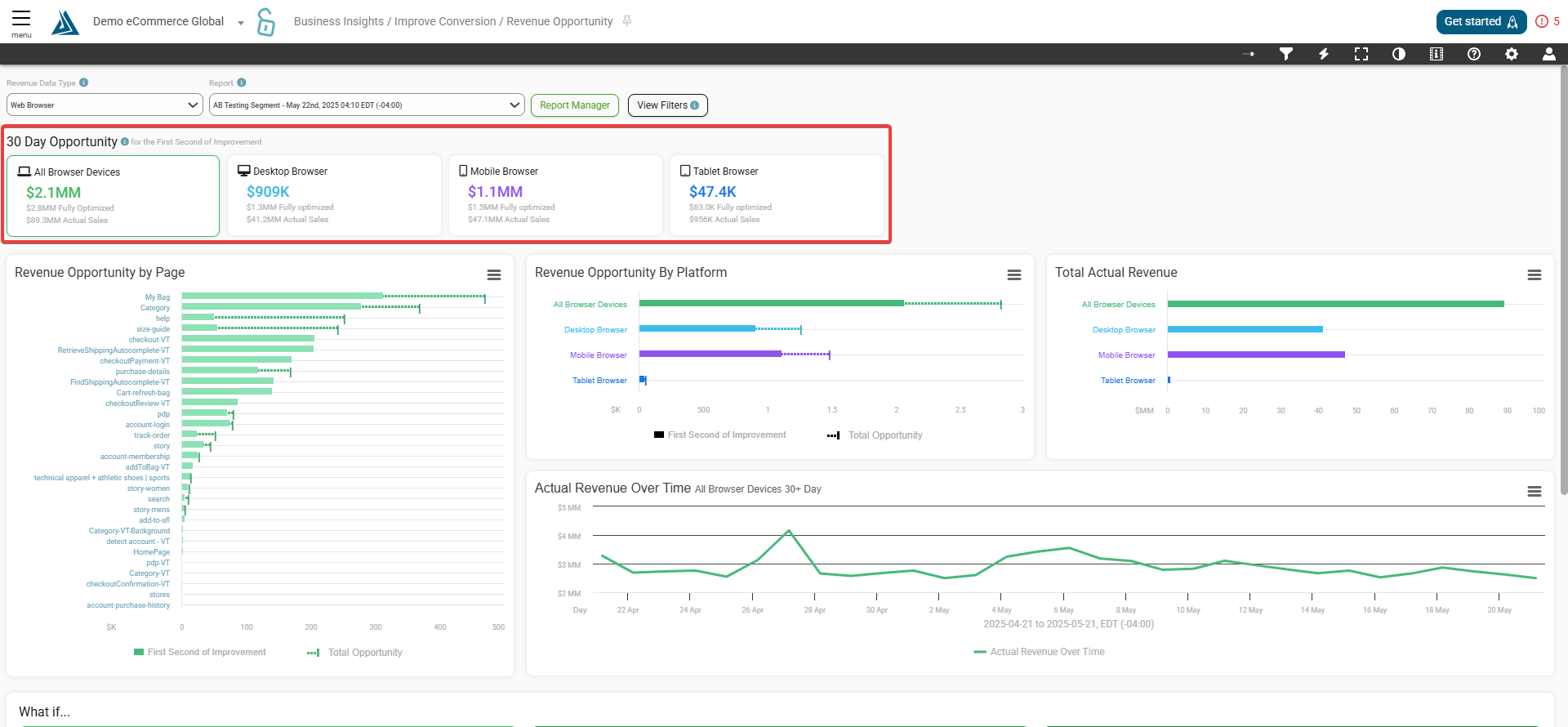Image resolution: width=1568 pixels, height=727 pixels.
Task: Click the My Bag page label
Action: (x=158, y=297)
